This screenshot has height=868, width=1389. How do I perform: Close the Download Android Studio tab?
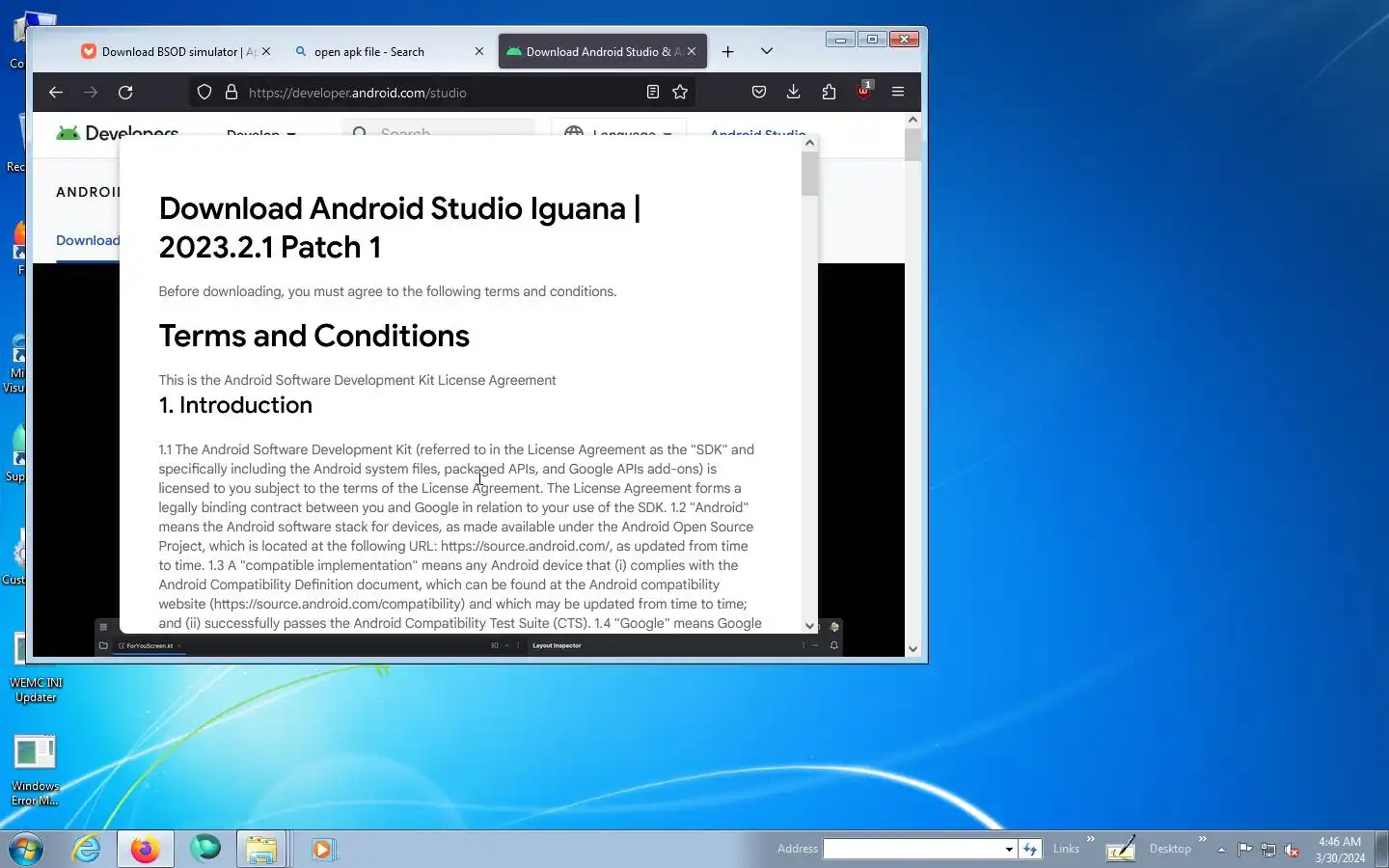pos(692,52)
